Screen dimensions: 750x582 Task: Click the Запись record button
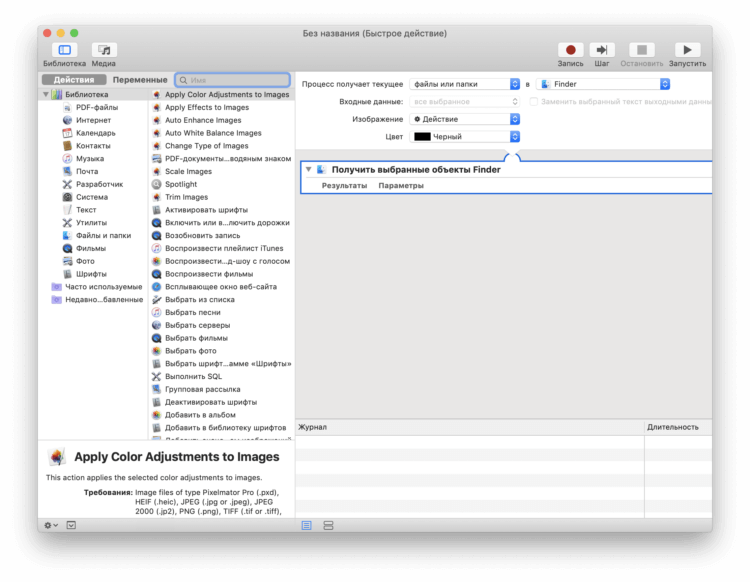[570, 50]
